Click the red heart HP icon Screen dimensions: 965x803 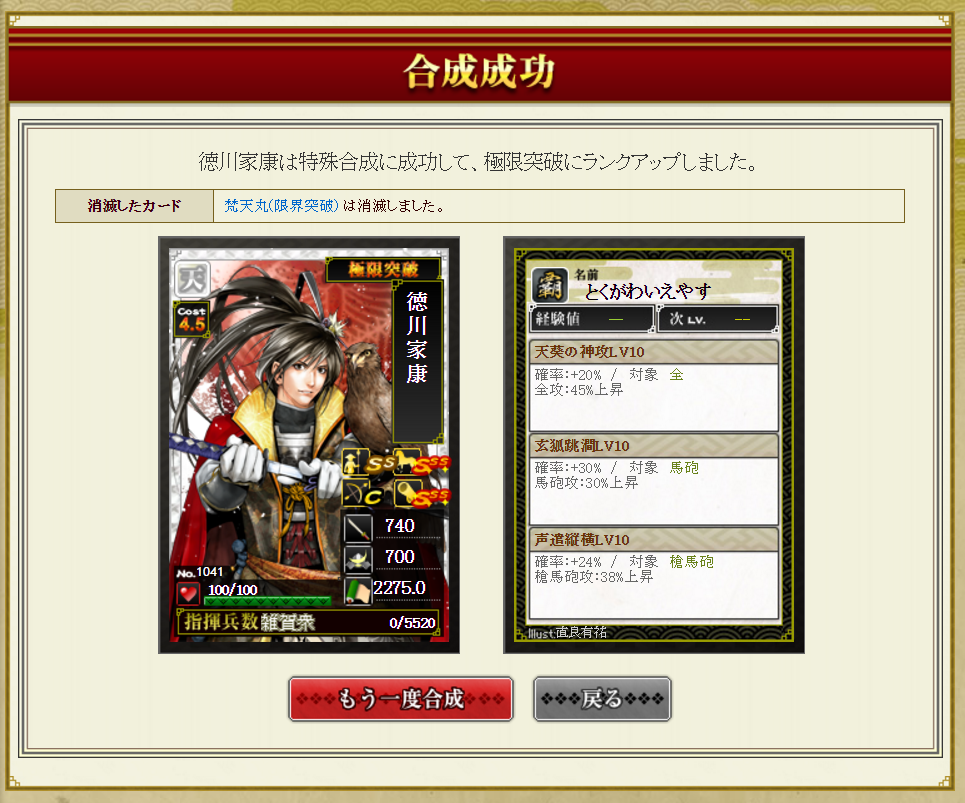(x=188, y=594)
